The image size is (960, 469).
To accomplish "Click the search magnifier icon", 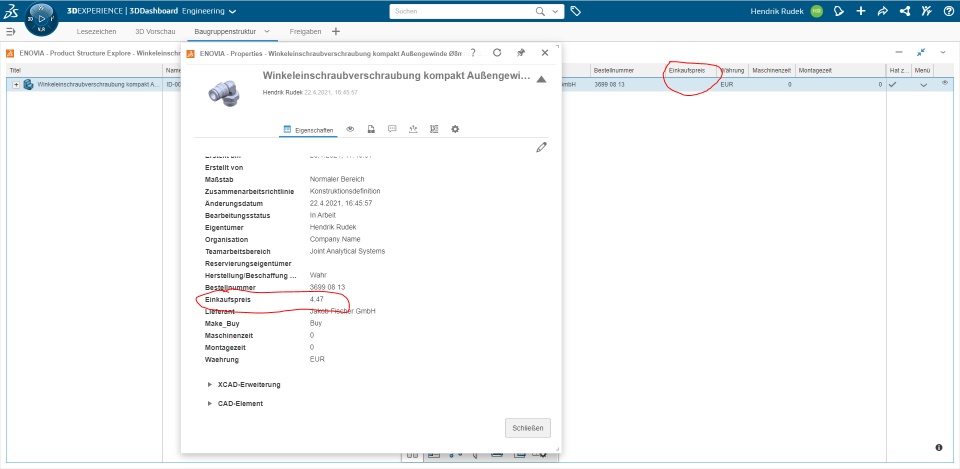I will point(541,11).
